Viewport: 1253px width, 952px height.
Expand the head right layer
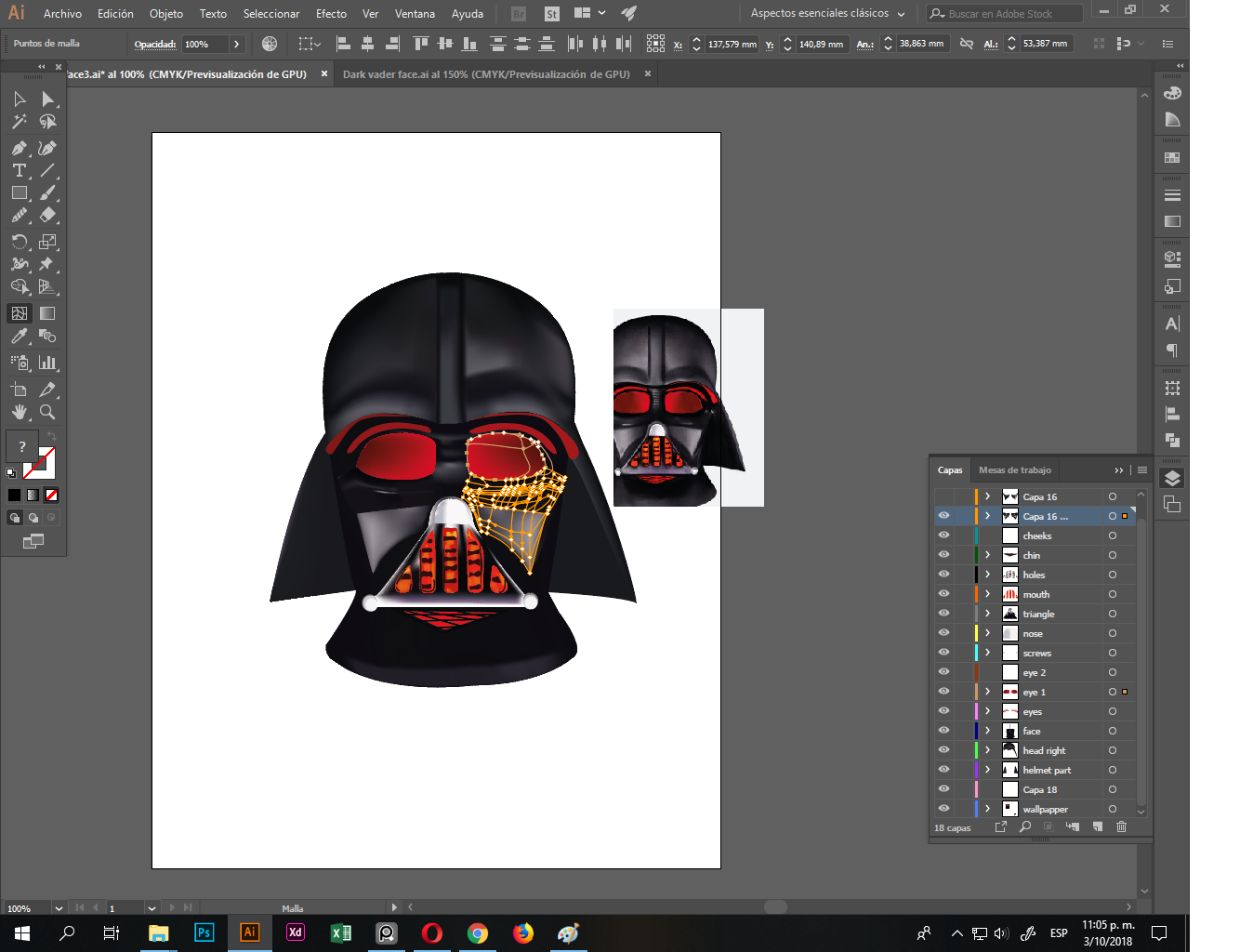point(987,750)
